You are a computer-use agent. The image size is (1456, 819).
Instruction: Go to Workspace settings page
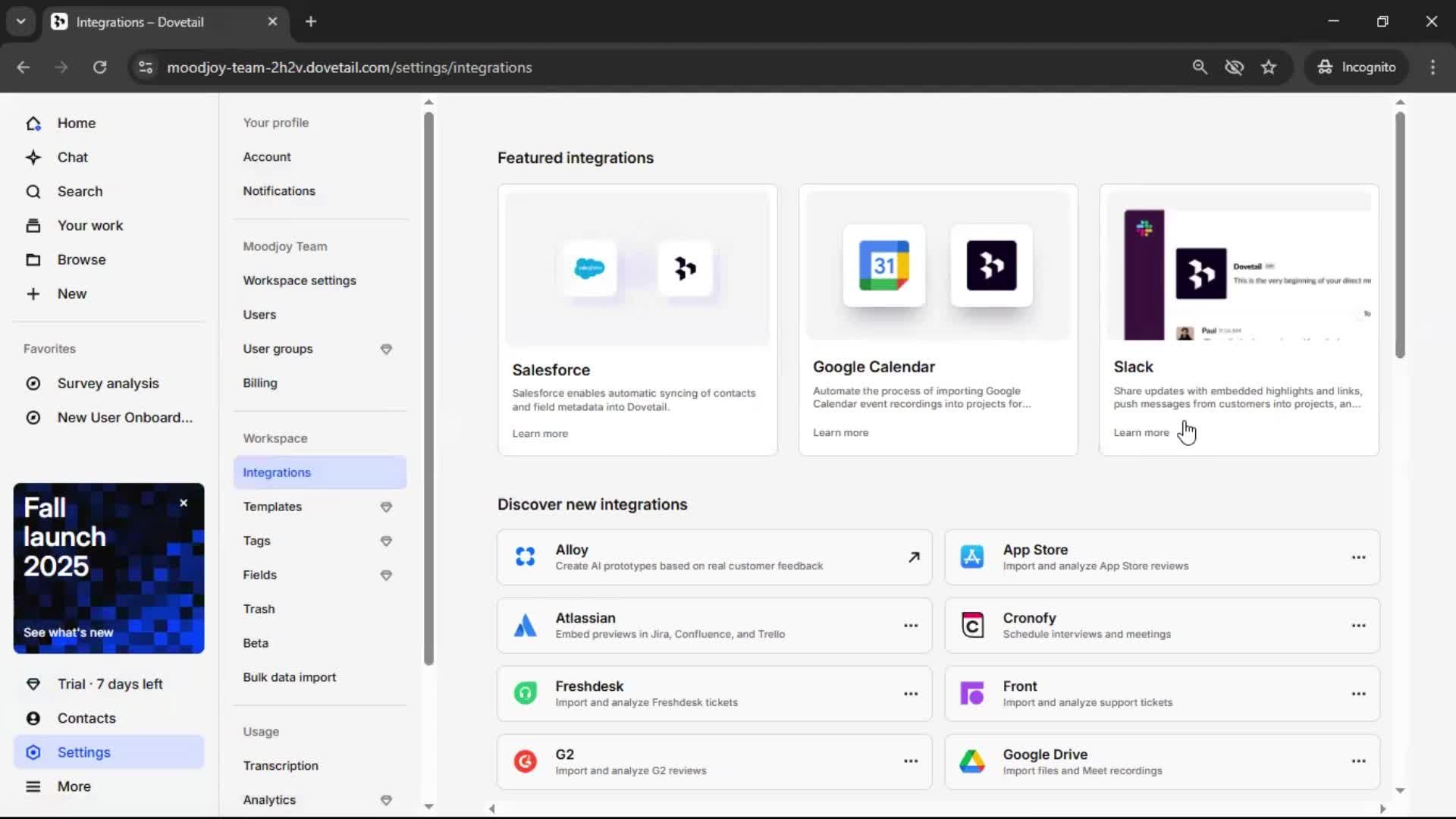click(300, 281)
